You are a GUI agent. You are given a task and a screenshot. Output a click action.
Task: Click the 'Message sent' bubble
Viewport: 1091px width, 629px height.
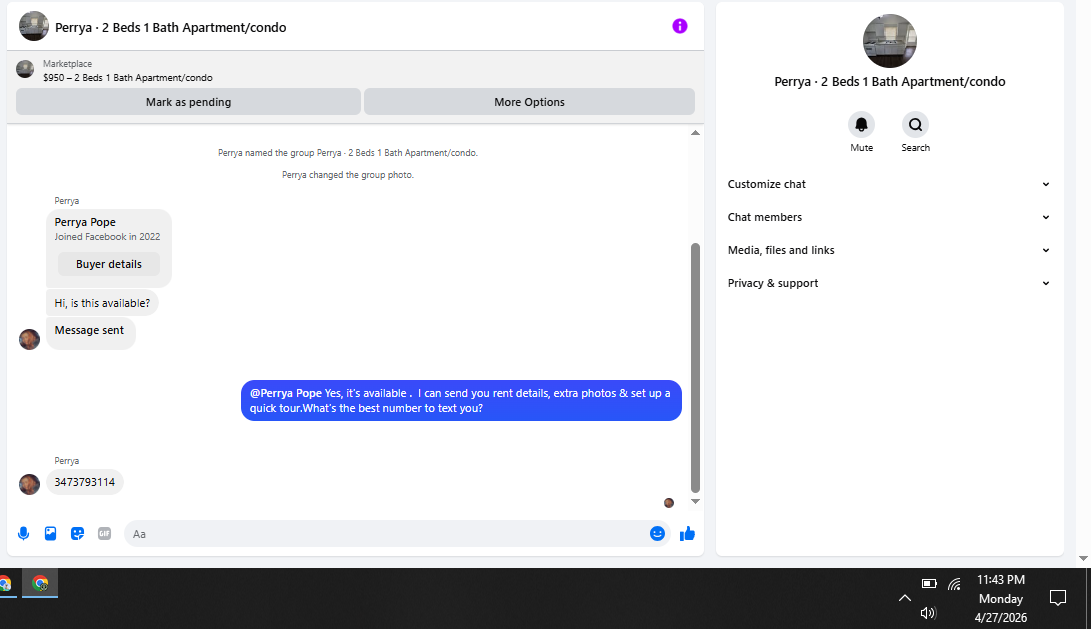(90, 333)
